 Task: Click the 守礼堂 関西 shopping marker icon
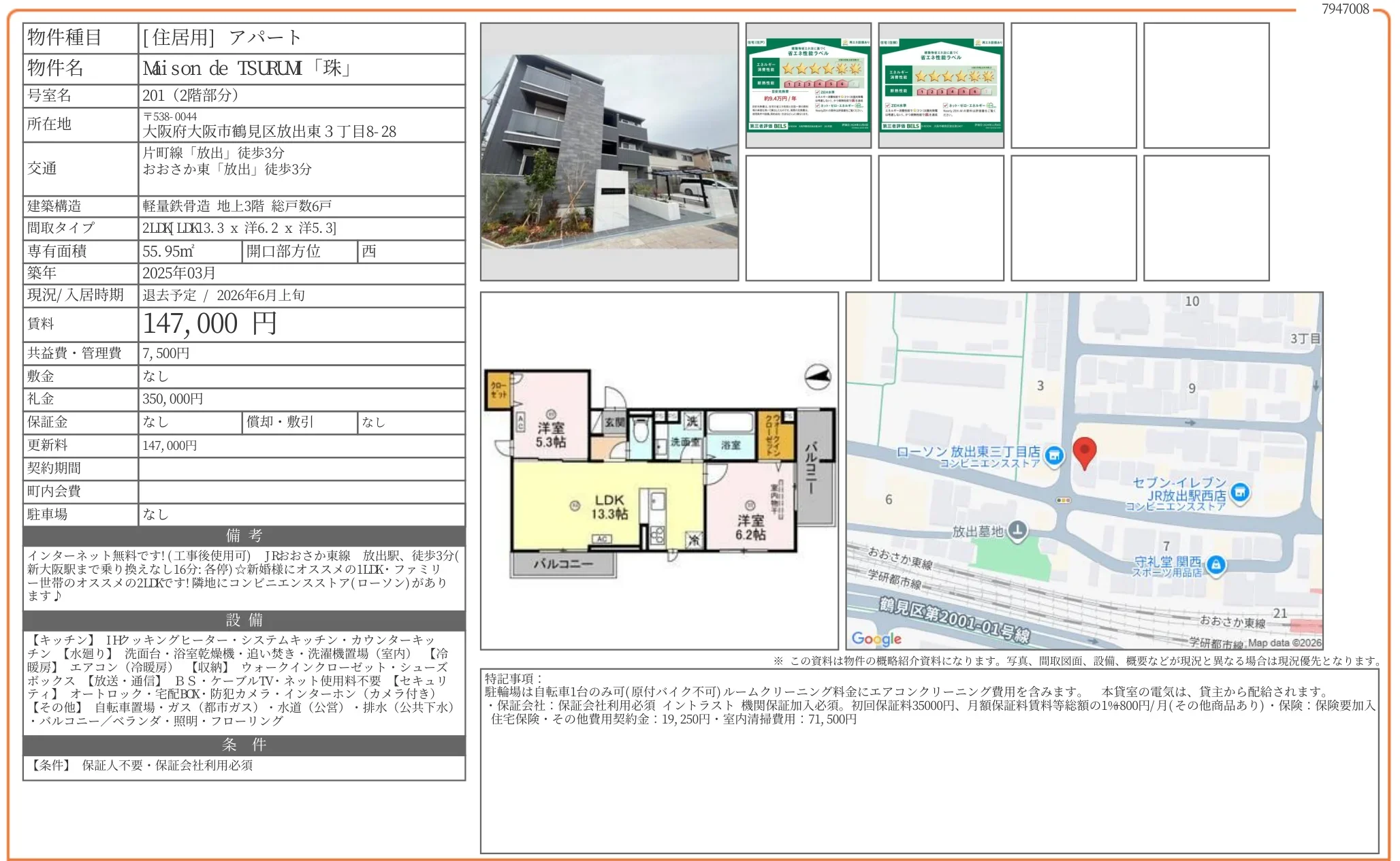point(1215,564)
